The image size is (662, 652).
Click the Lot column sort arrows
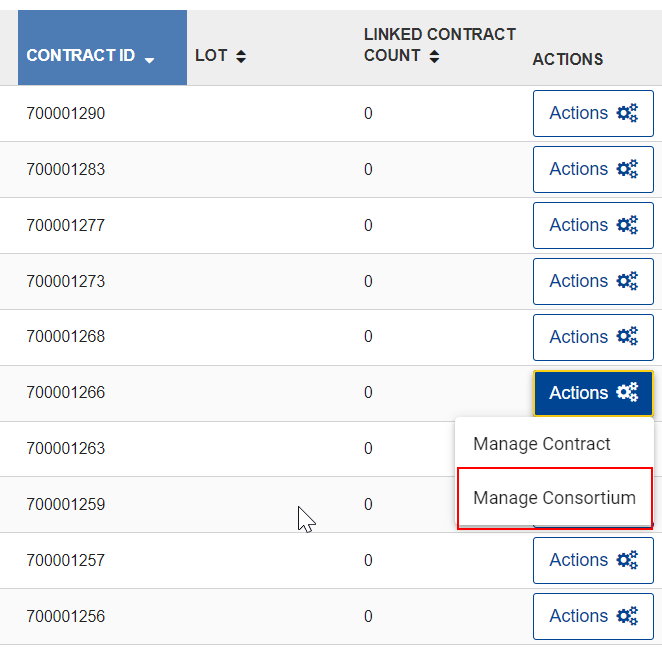pyautogui.click(x=241, y=56)
